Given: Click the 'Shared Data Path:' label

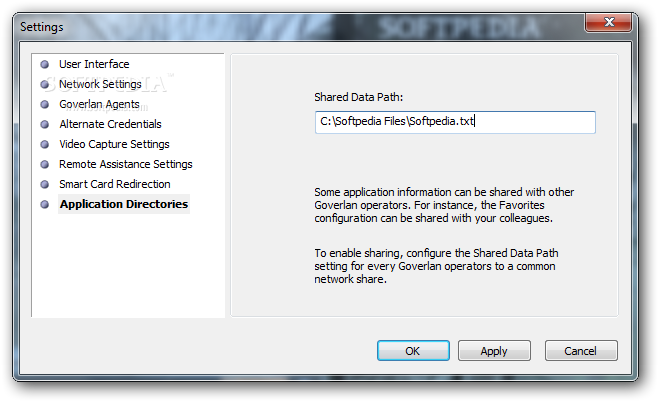Looking at the screenshot, I should click(x=358, y=97).
